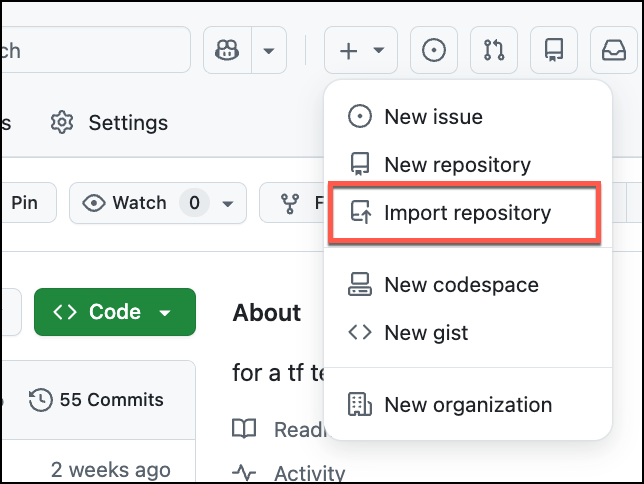The image size is (644, 484).
Task: Click the Watch button
Action: (x=158, y=203)
